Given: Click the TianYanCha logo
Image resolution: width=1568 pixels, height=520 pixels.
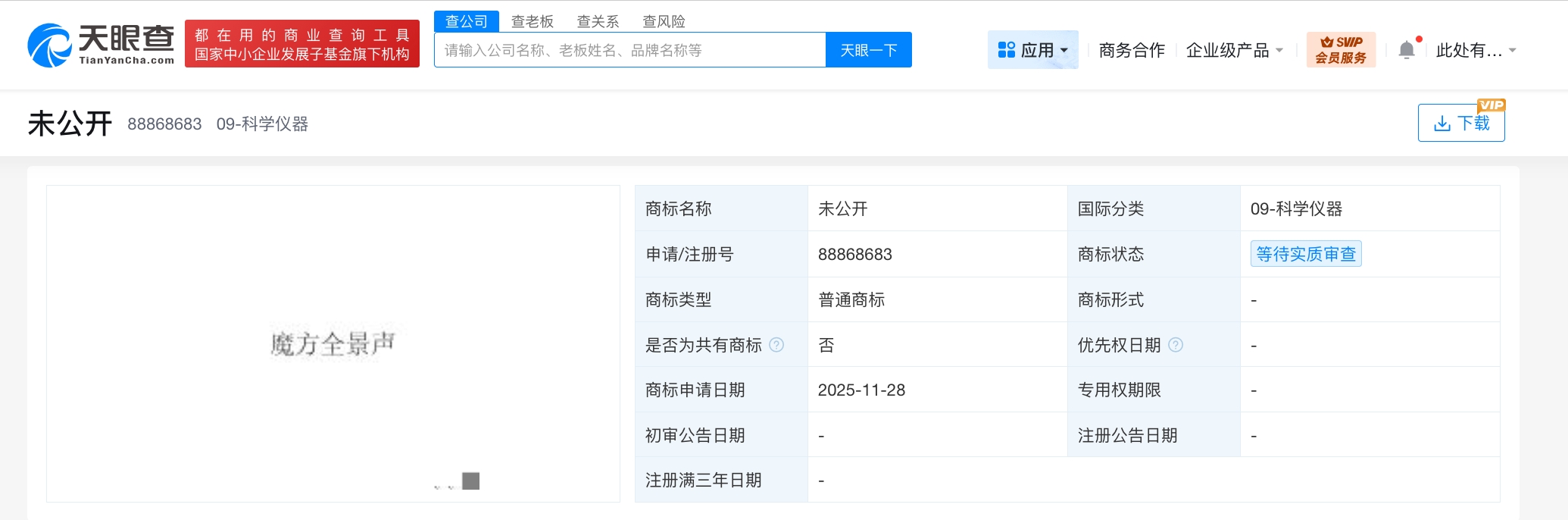Looking at the screenshot, I should pyautogui.click(x=101, y=45).
